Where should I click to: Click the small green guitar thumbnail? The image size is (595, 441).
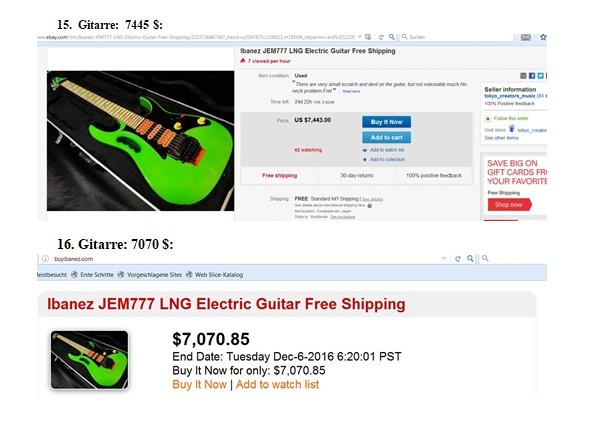pyautogui.click(x=90, y=360)
